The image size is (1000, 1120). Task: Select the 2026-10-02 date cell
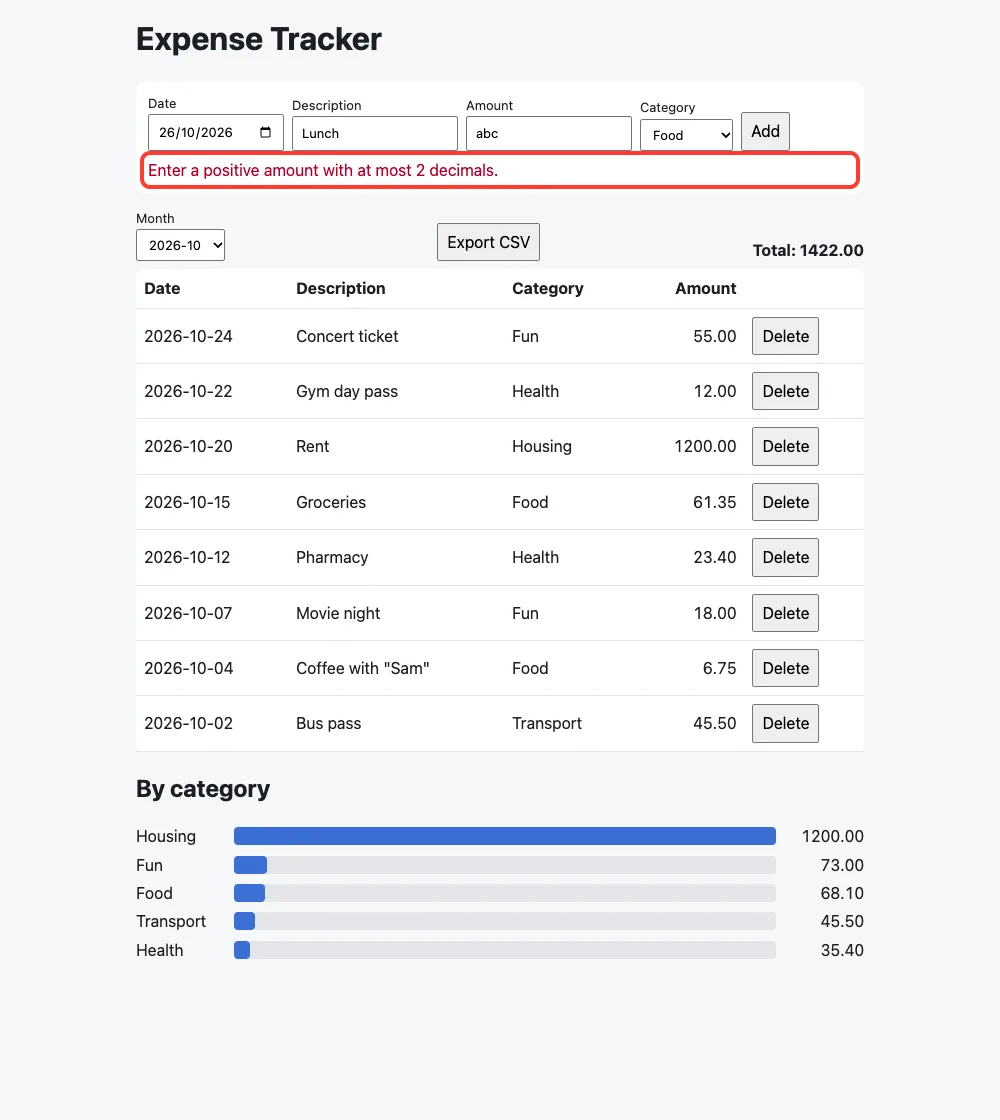click(x=189, y=724)
